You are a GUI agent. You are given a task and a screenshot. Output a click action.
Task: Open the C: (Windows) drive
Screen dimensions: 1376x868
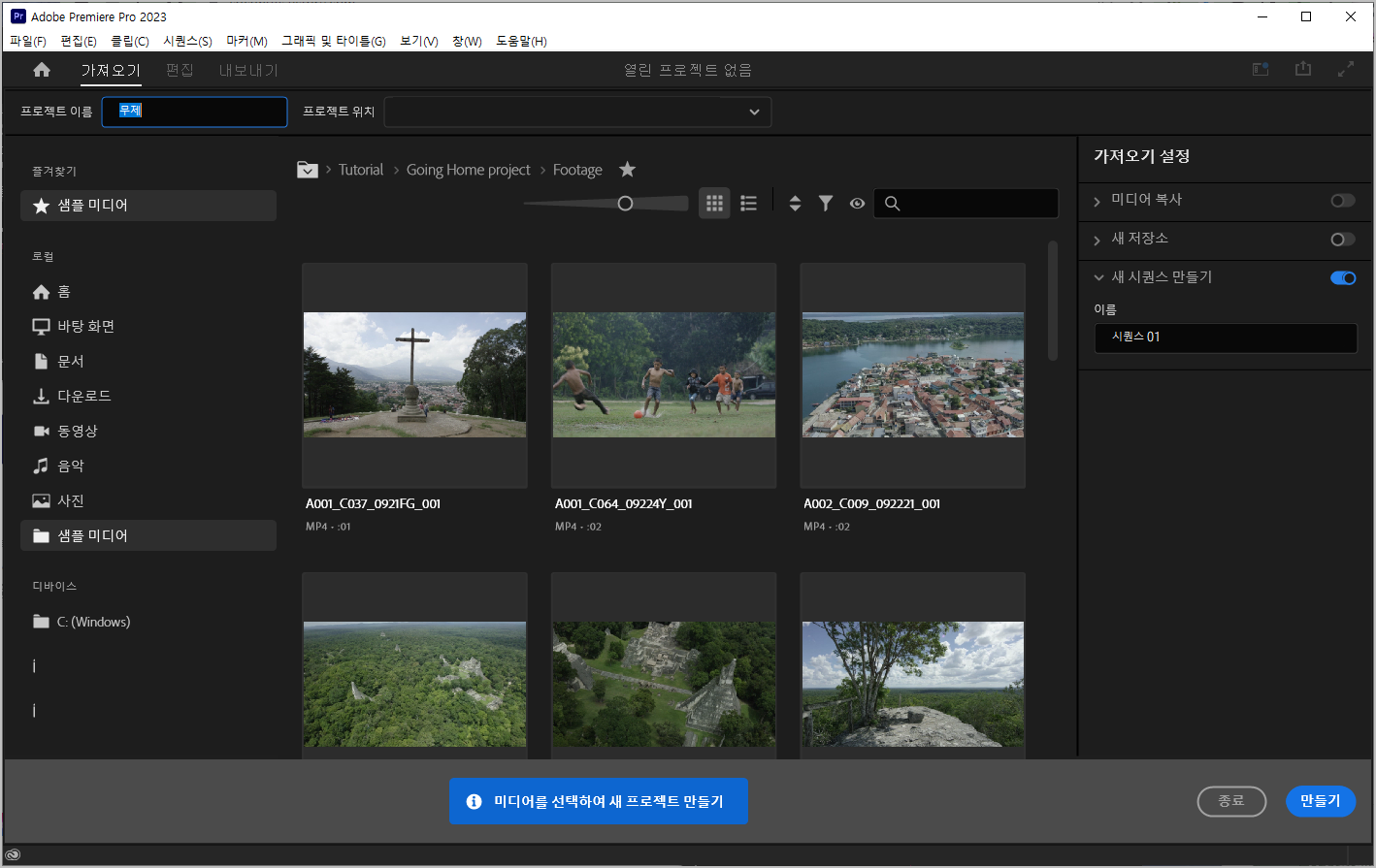tap(148, 622)
